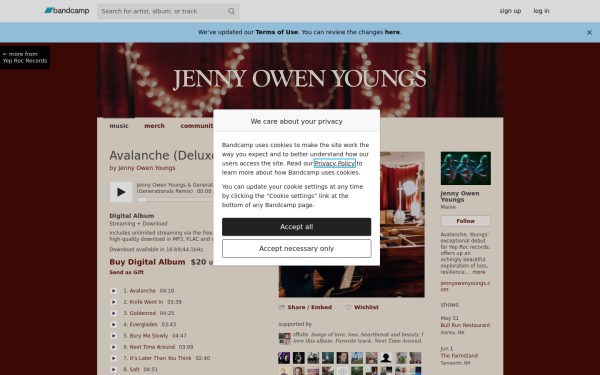This screenshot has height=375, width=600.
Task: Click the Jenny Owen Youngs header banner
Action: tap(300, 80)
